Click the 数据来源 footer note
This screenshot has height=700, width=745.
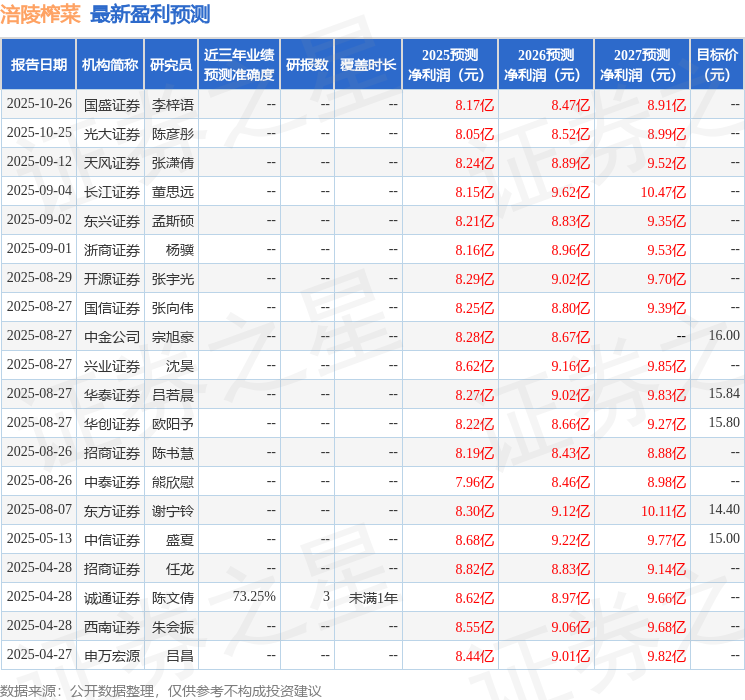tap(161, 690)
